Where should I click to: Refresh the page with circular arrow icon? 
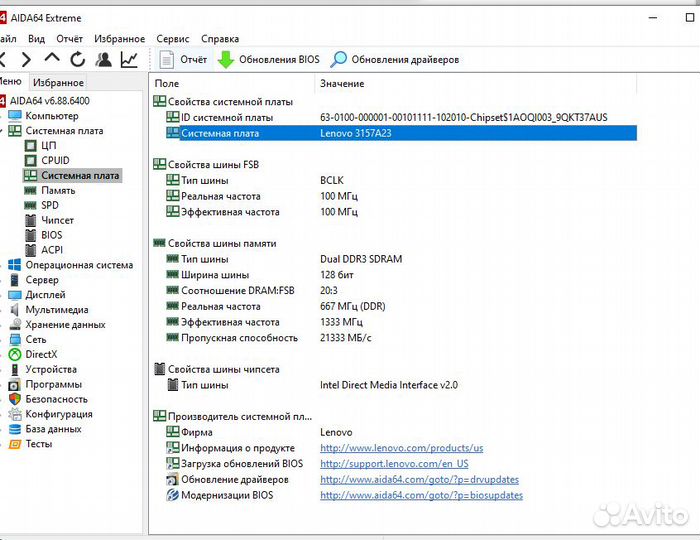tap(78, 59)
